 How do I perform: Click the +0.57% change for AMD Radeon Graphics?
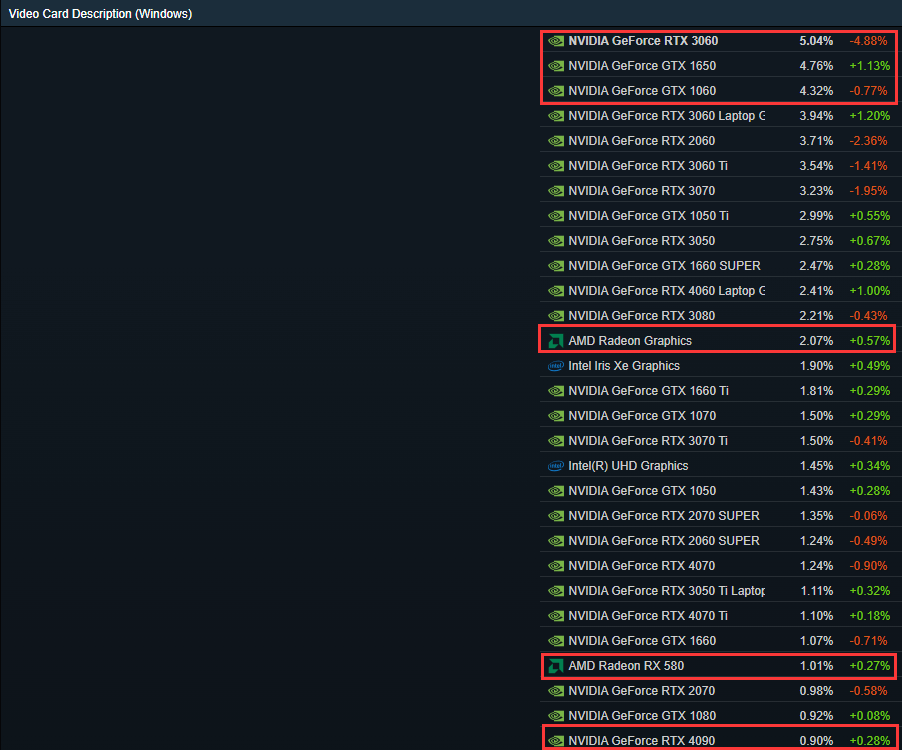(869, 341)
